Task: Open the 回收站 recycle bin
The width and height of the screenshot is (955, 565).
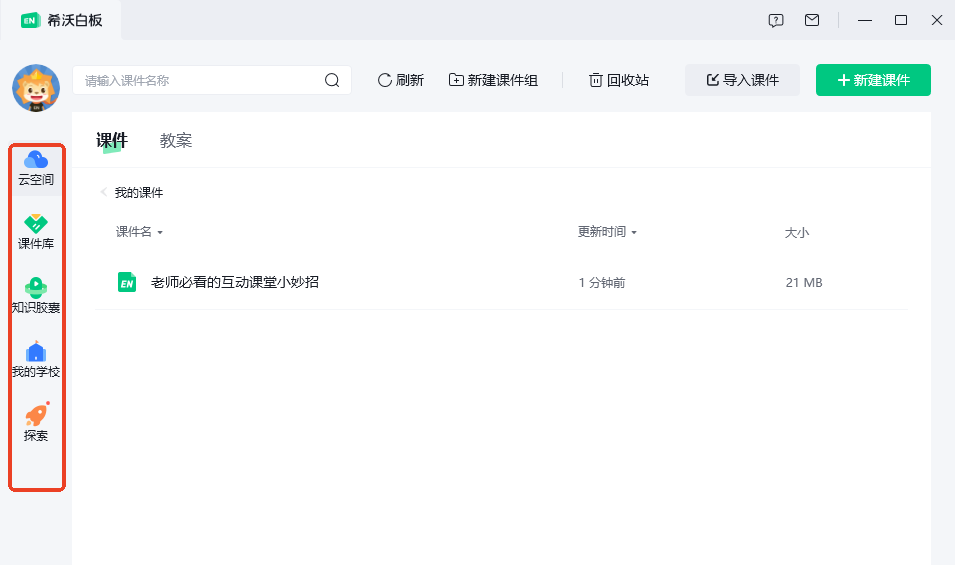Action: [x=619, y=80]
